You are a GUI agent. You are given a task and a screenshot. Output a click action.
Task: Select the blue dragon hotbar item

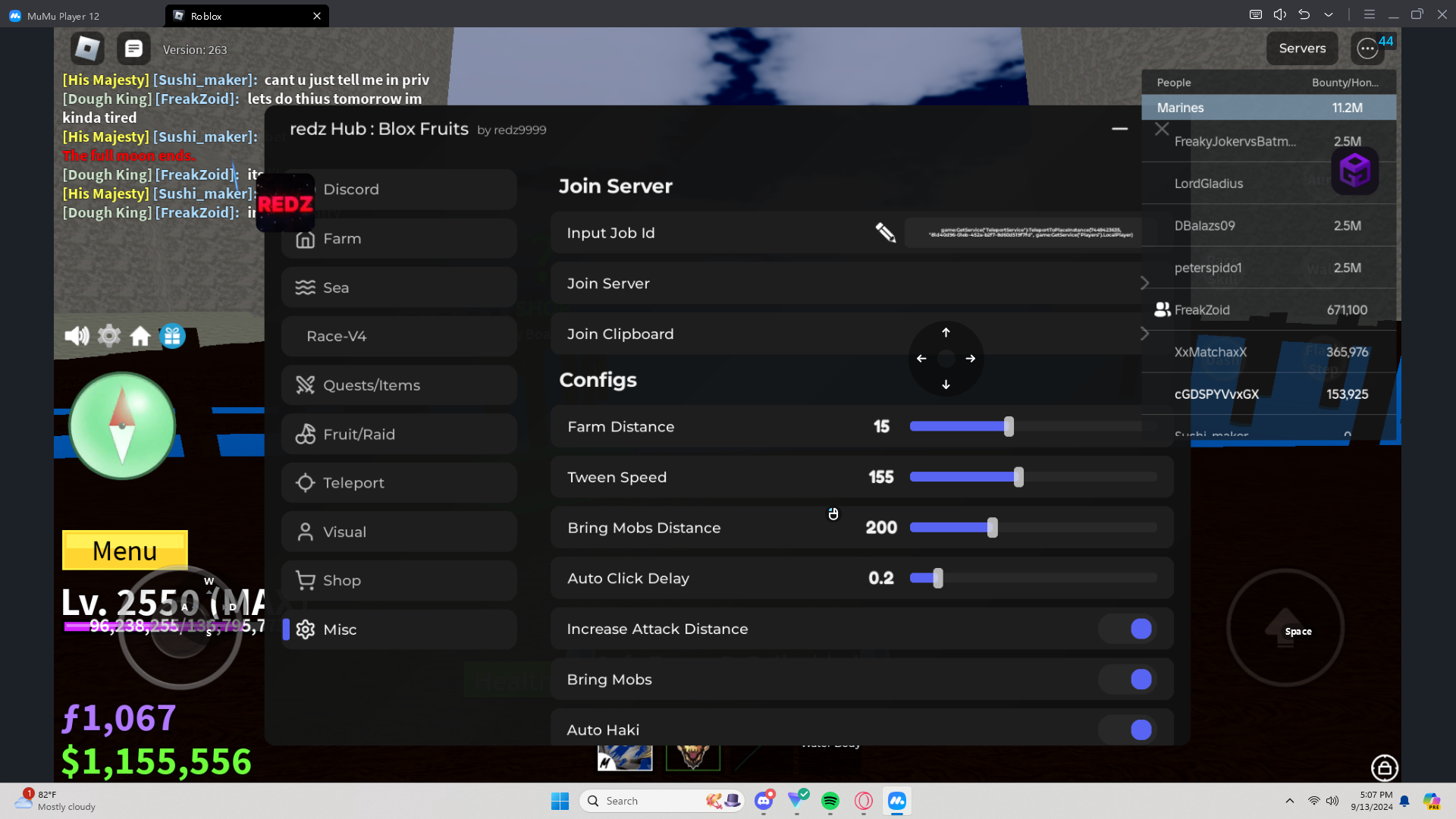[x=625, y=758]
